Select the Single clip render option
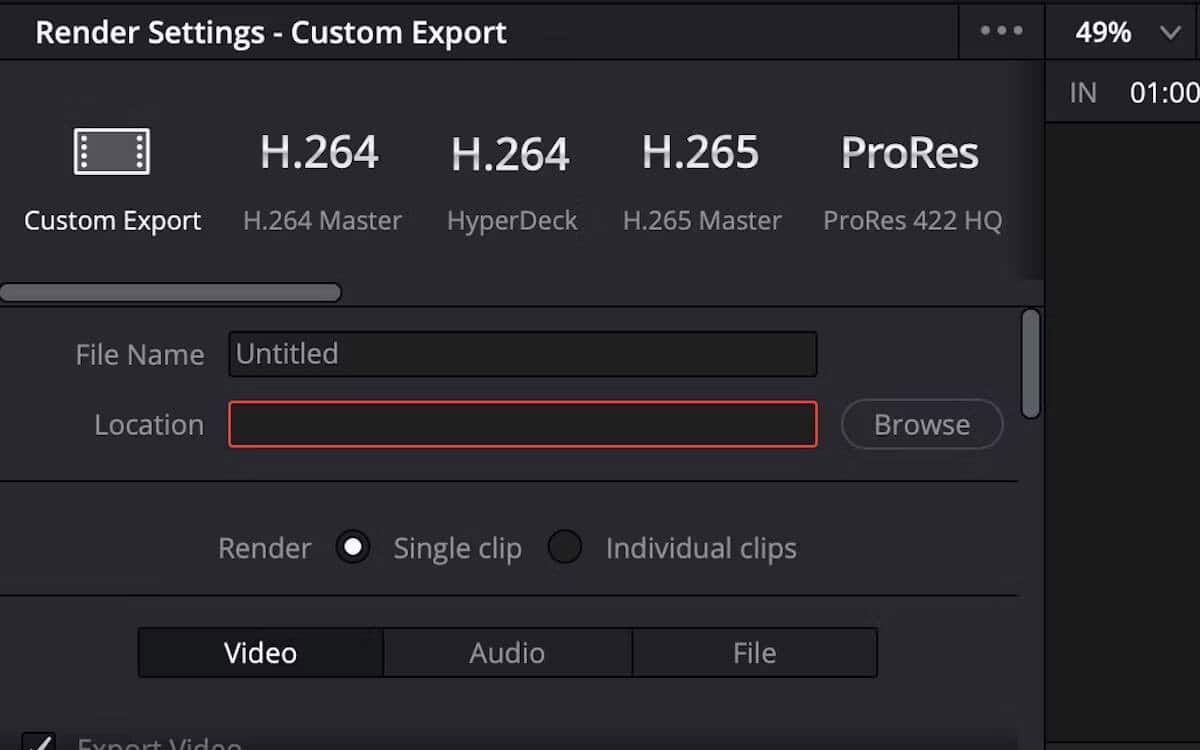The width and height of the screenshot is (1200, 750). pos(353,547)
